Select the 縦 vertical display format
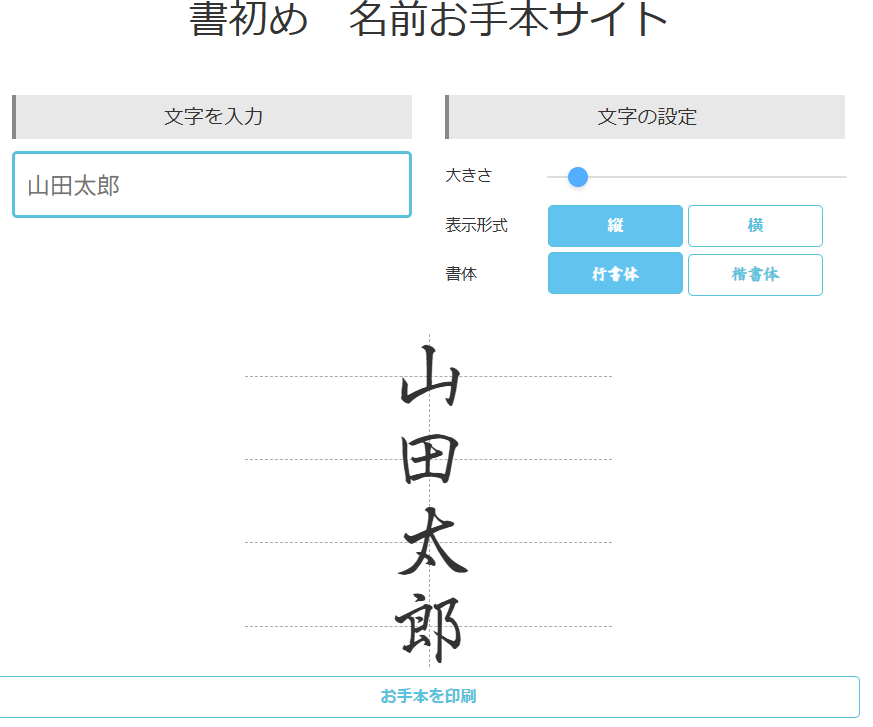873x727 pixels. 615,226
